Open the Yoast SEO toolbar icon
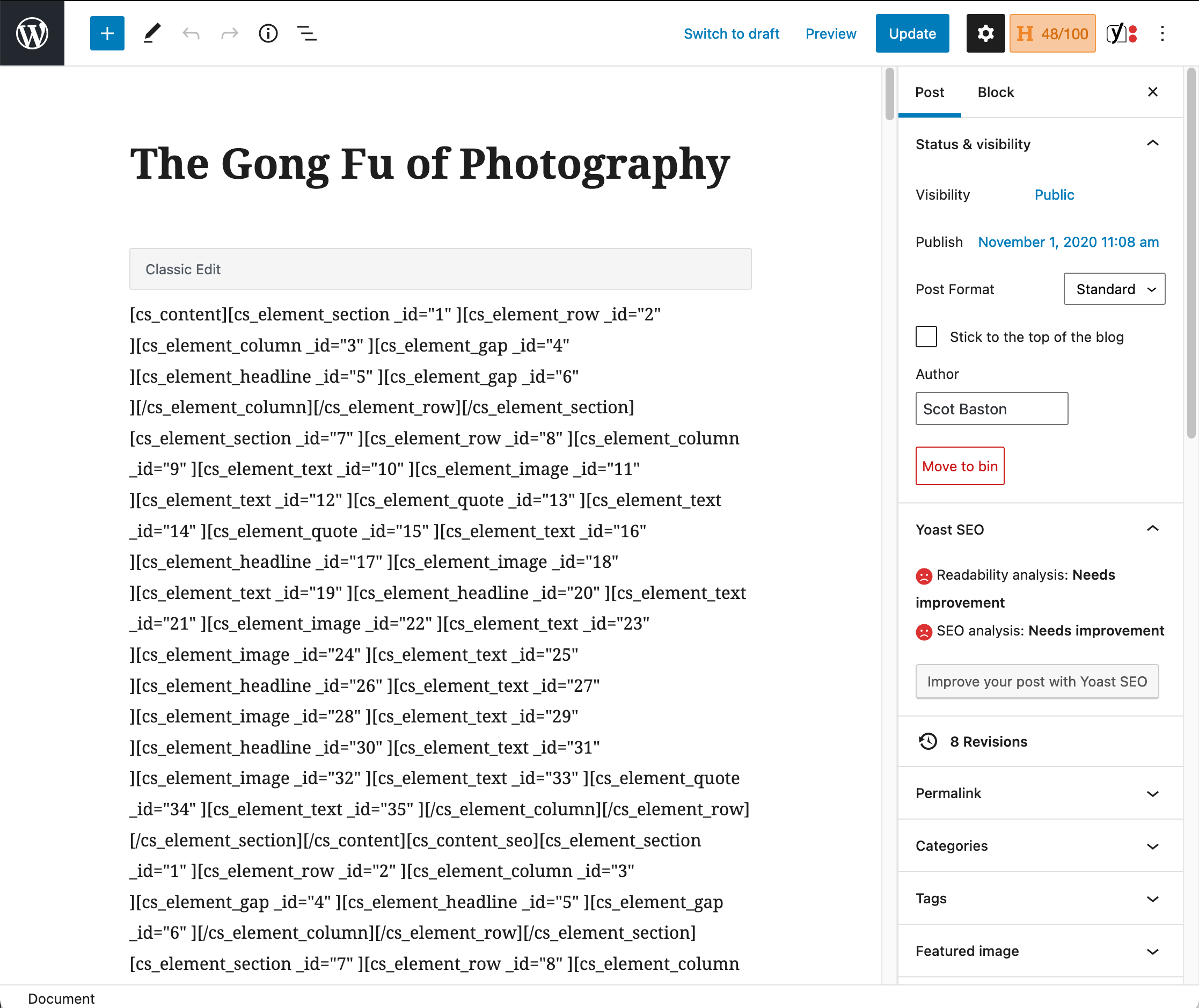This screenshot has height=1008, width=1199. click(1121, 33)
